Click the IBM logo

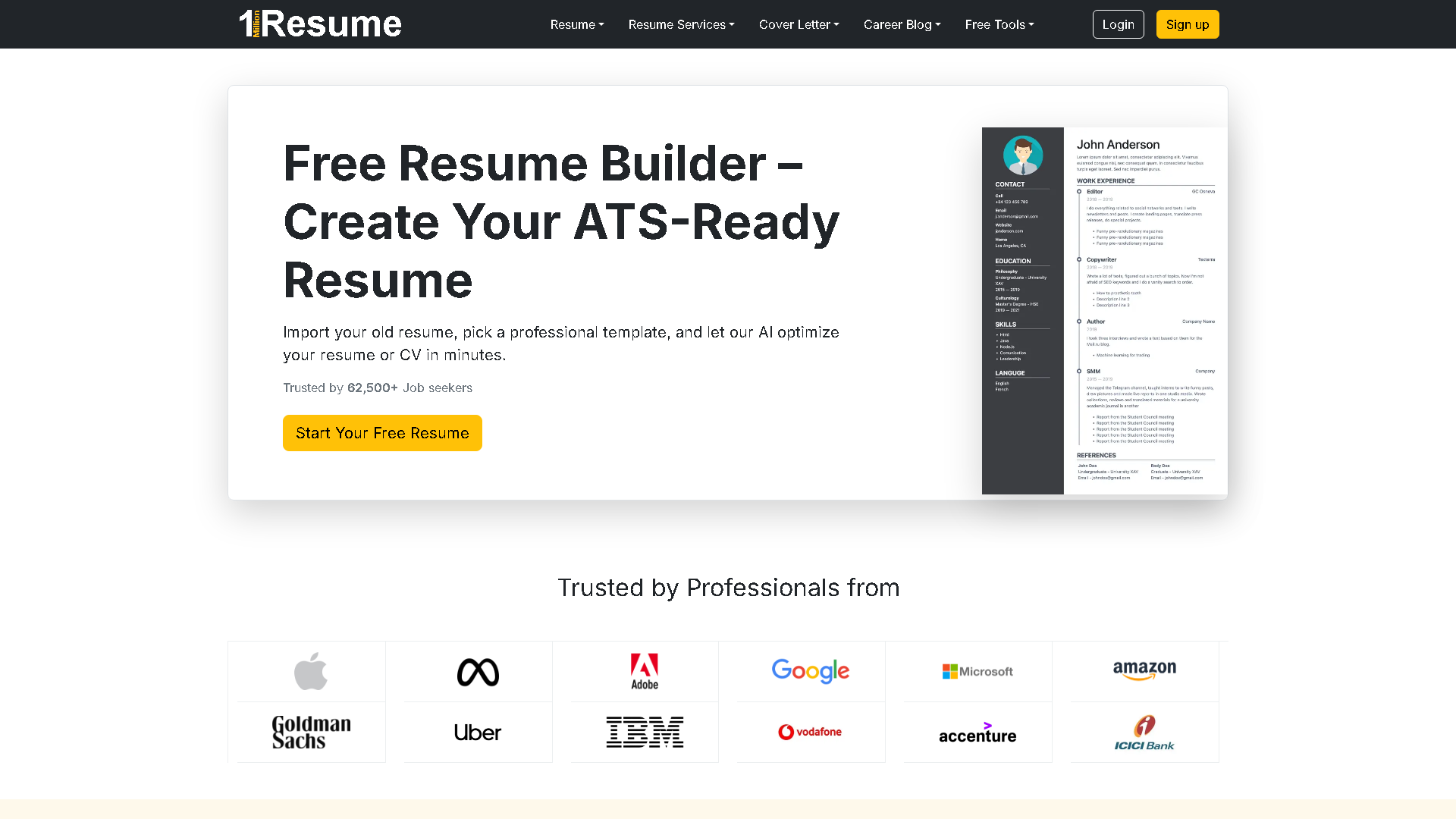coord(644,731)
